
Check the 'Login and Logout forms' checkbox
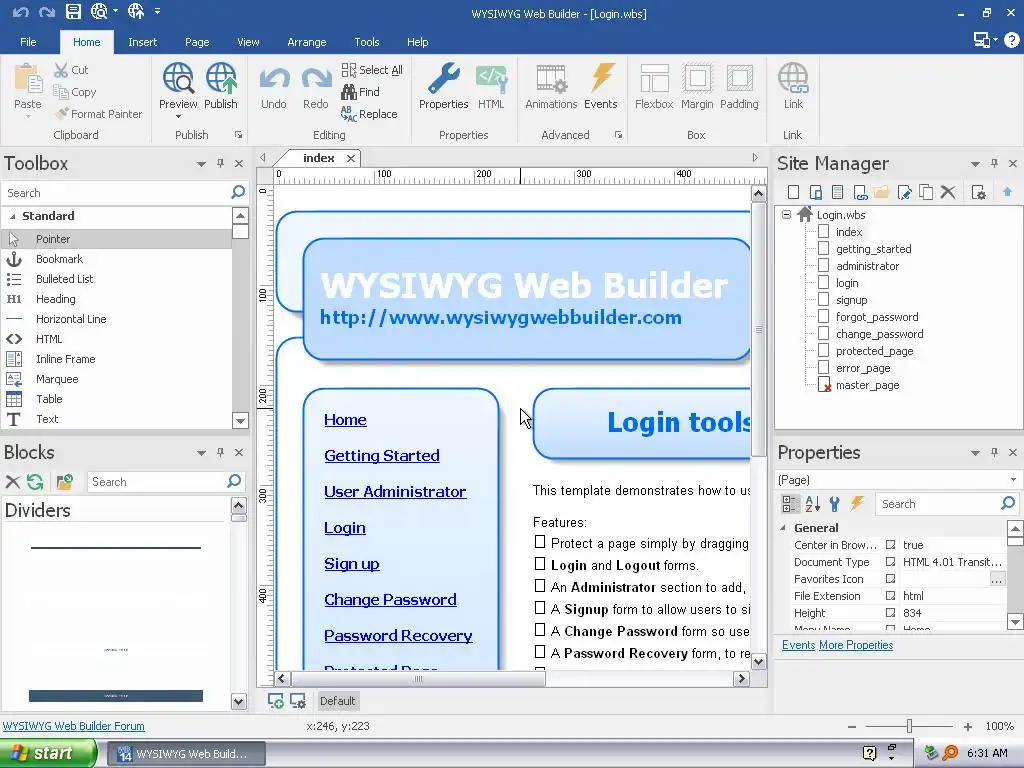(x=539, y=564)
